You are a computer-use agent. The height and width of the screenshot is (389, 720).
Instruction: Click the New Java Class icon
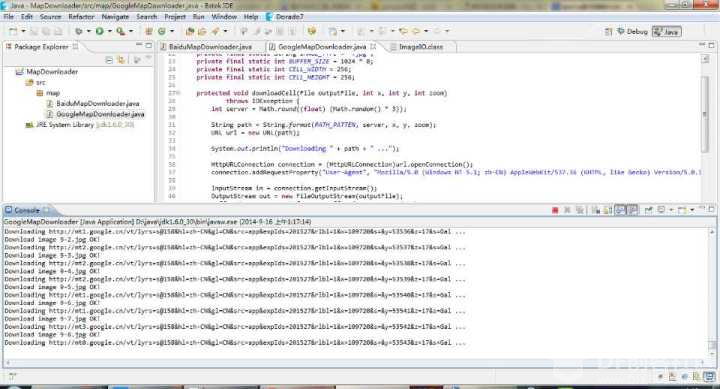tap(162, 31)
